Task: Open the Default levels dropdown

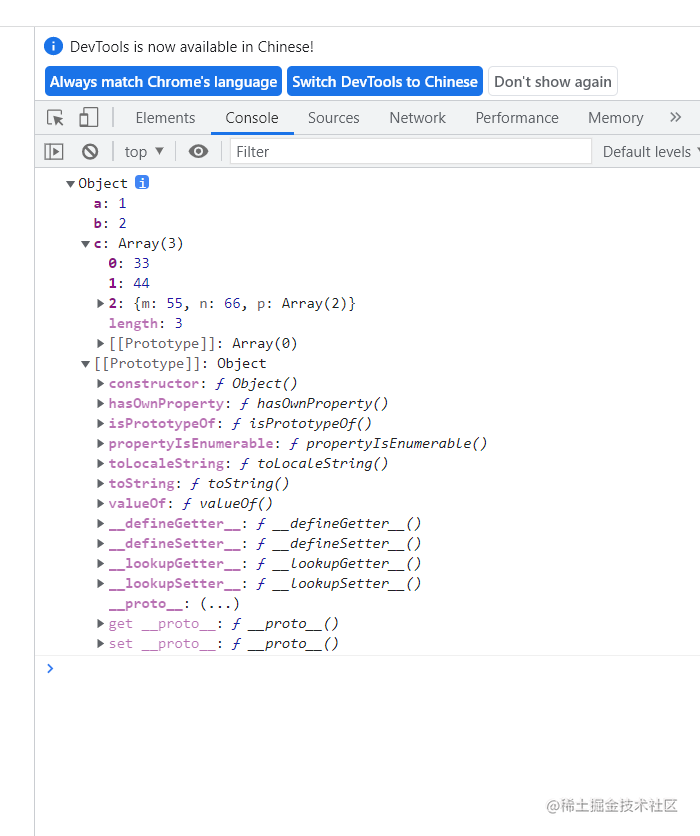Action: click(x=650, y=152)
